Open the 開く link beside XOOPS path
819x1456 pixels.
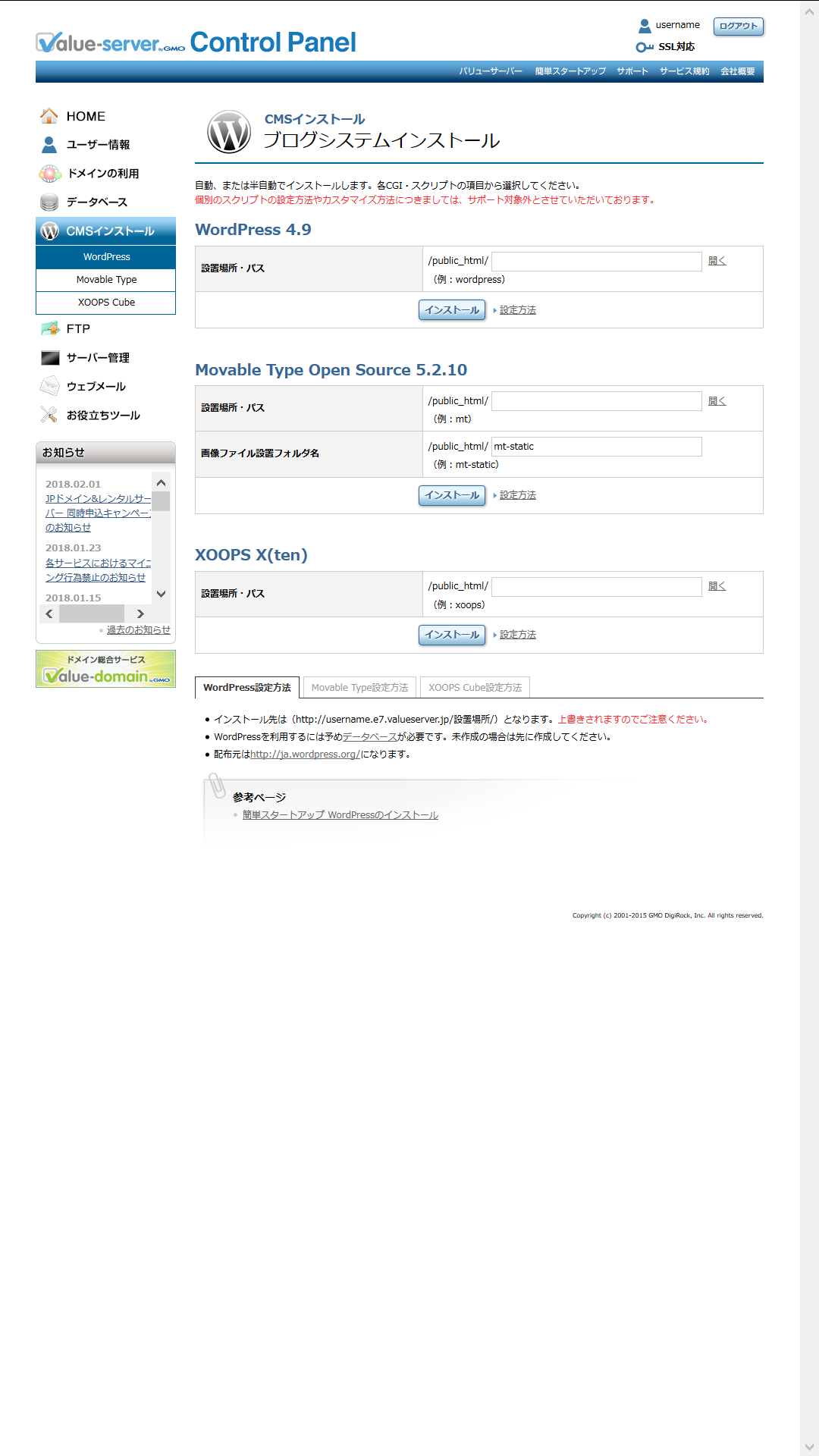point(717,586)
